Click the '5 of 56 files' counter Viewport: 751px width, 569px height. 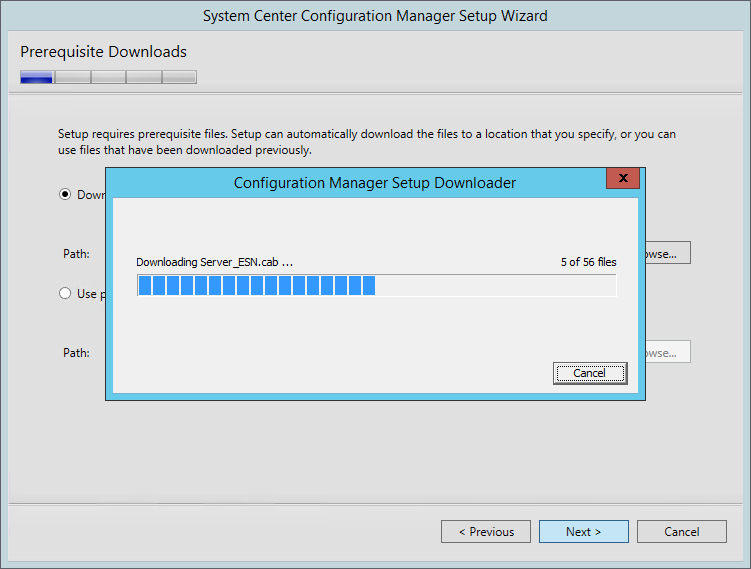589,262
